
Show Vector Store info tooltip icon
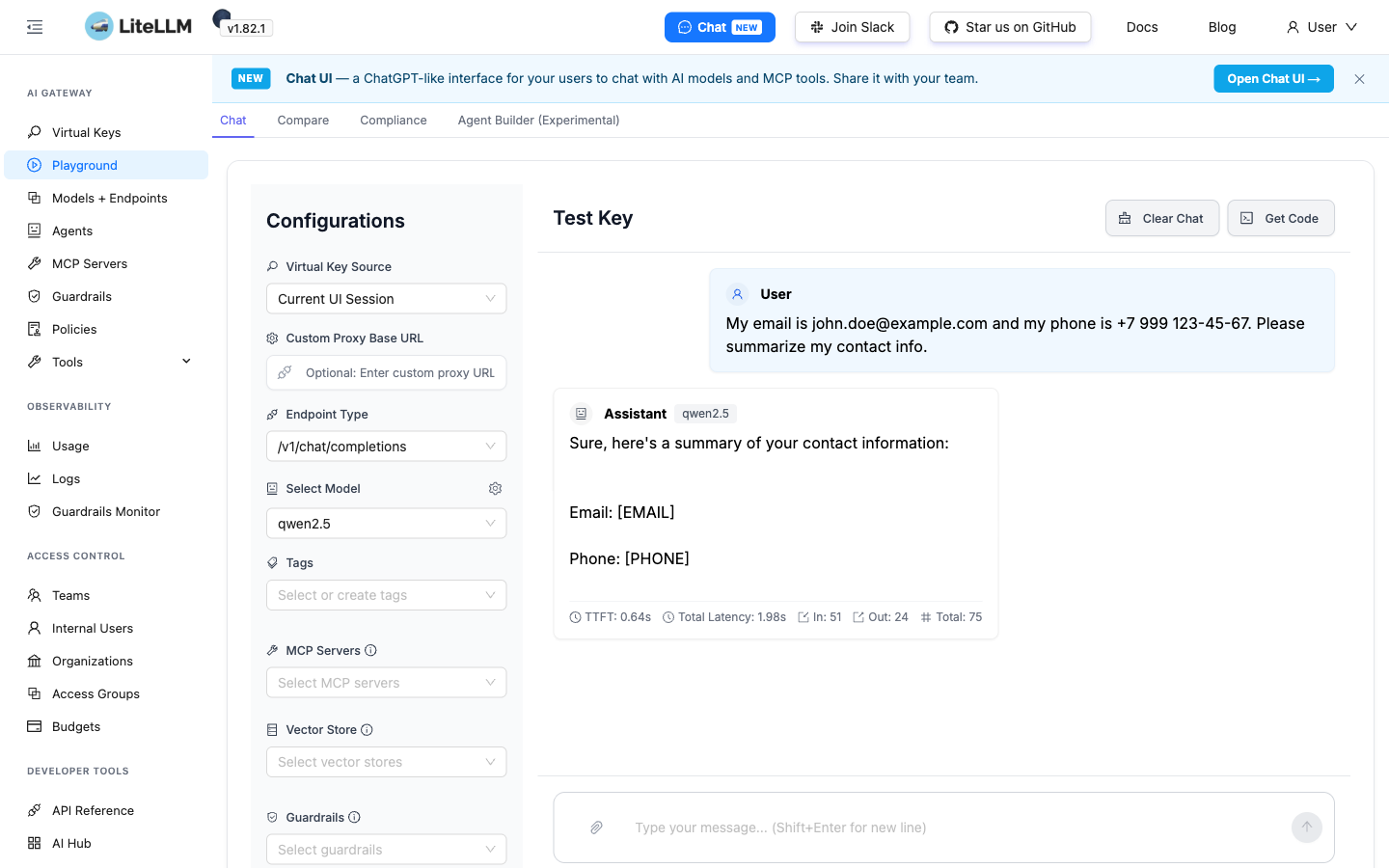(367, 730)
